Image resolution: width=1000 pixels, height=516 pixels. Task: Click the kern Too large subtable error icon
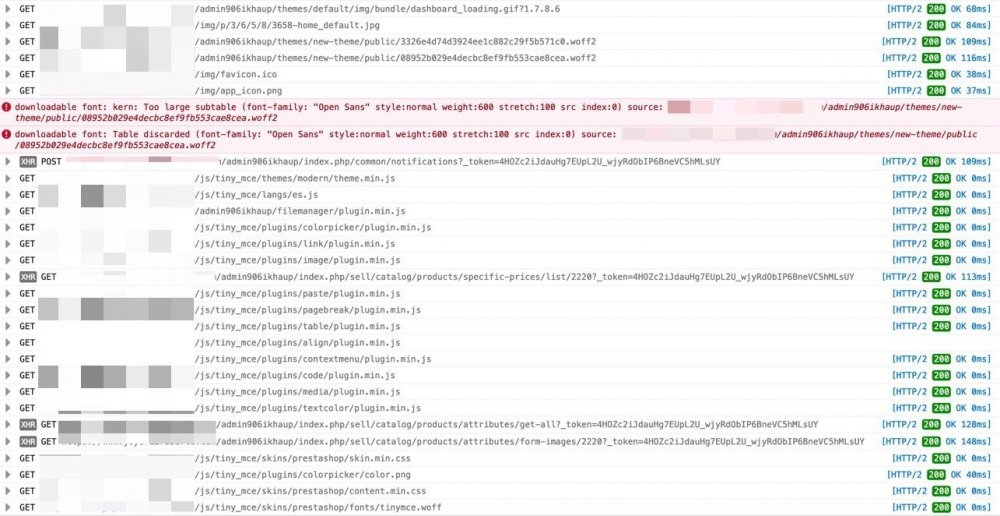tap(6, 107)
